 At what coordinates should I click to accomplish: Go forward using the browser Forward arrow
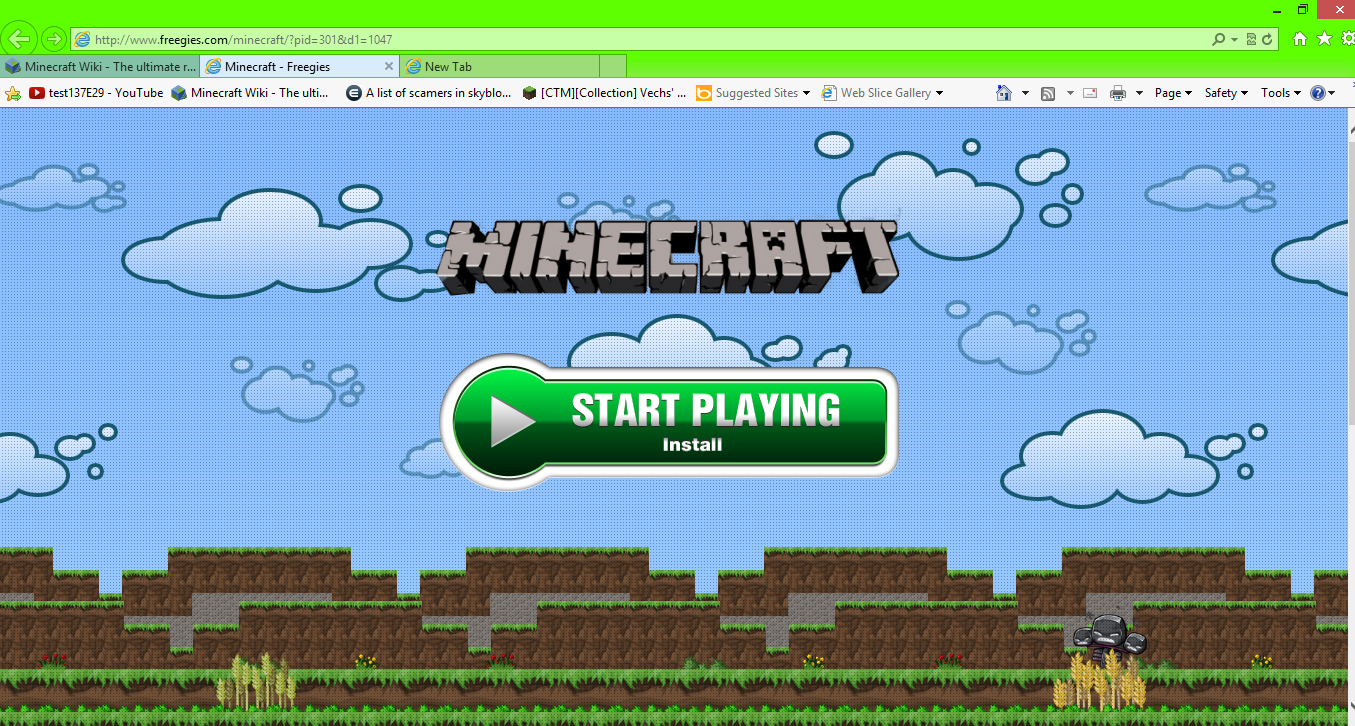tap(54, 39)
